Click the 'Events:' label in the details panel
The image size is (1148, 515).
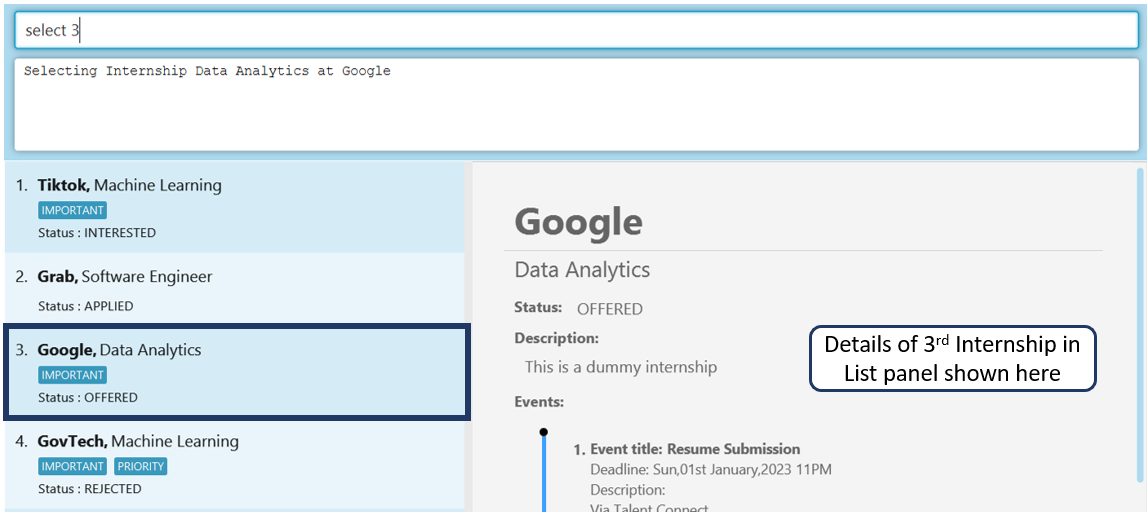pyautogui.click(x=540, y=401)
